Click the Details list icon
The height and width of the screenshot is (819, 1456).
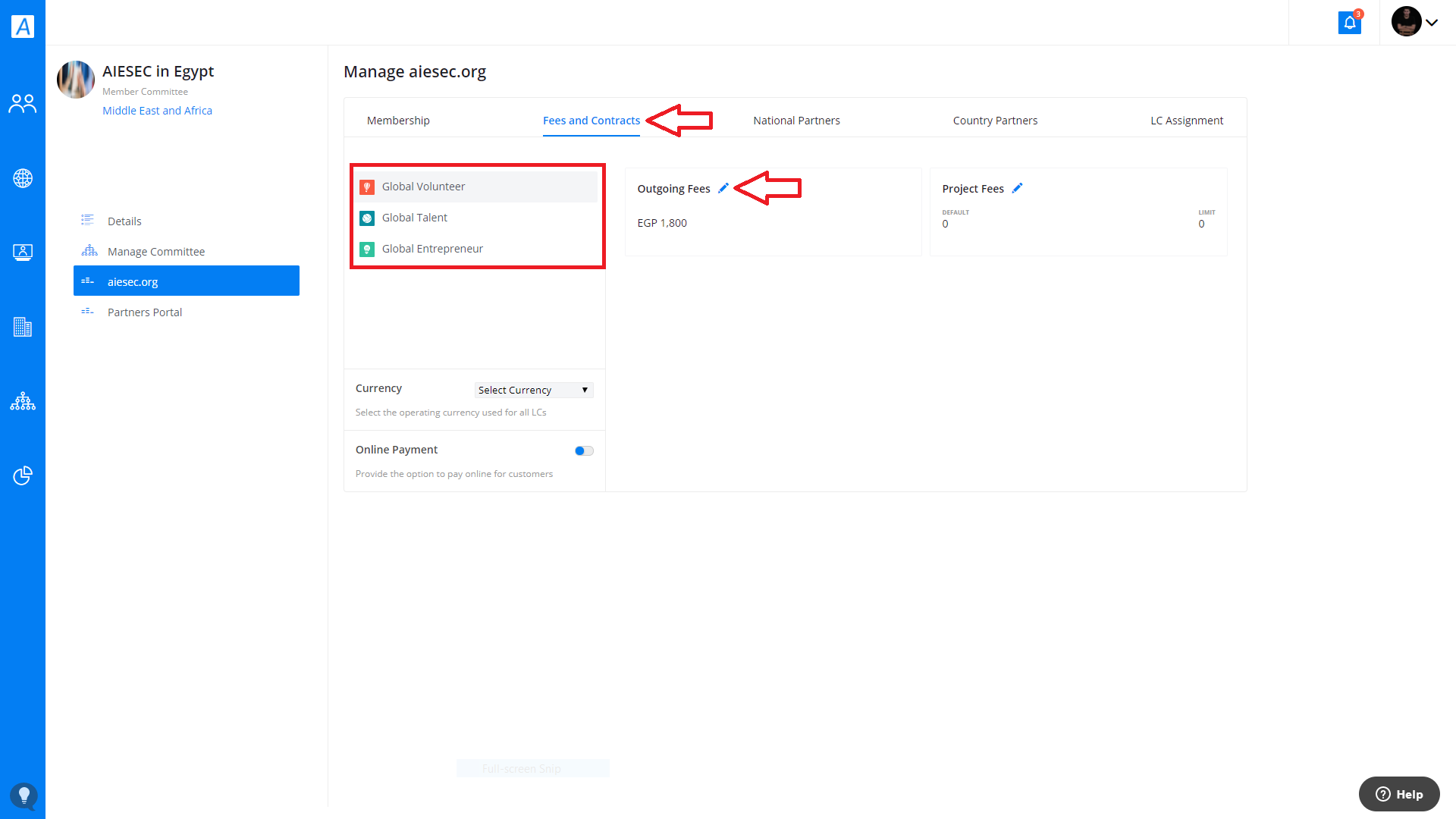pos(88,221)
